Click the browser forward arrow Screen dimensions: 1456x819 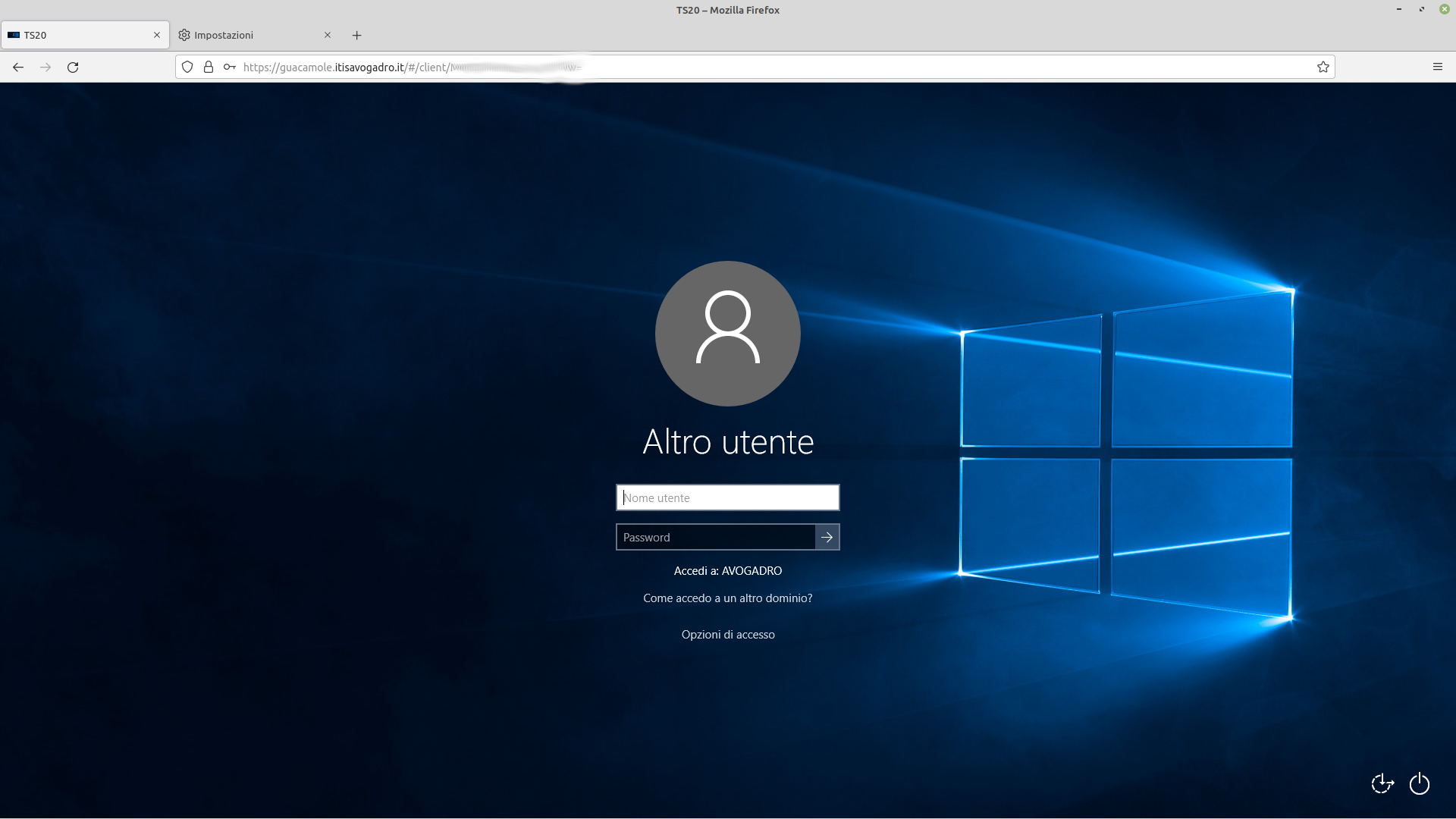pos(45,67)
